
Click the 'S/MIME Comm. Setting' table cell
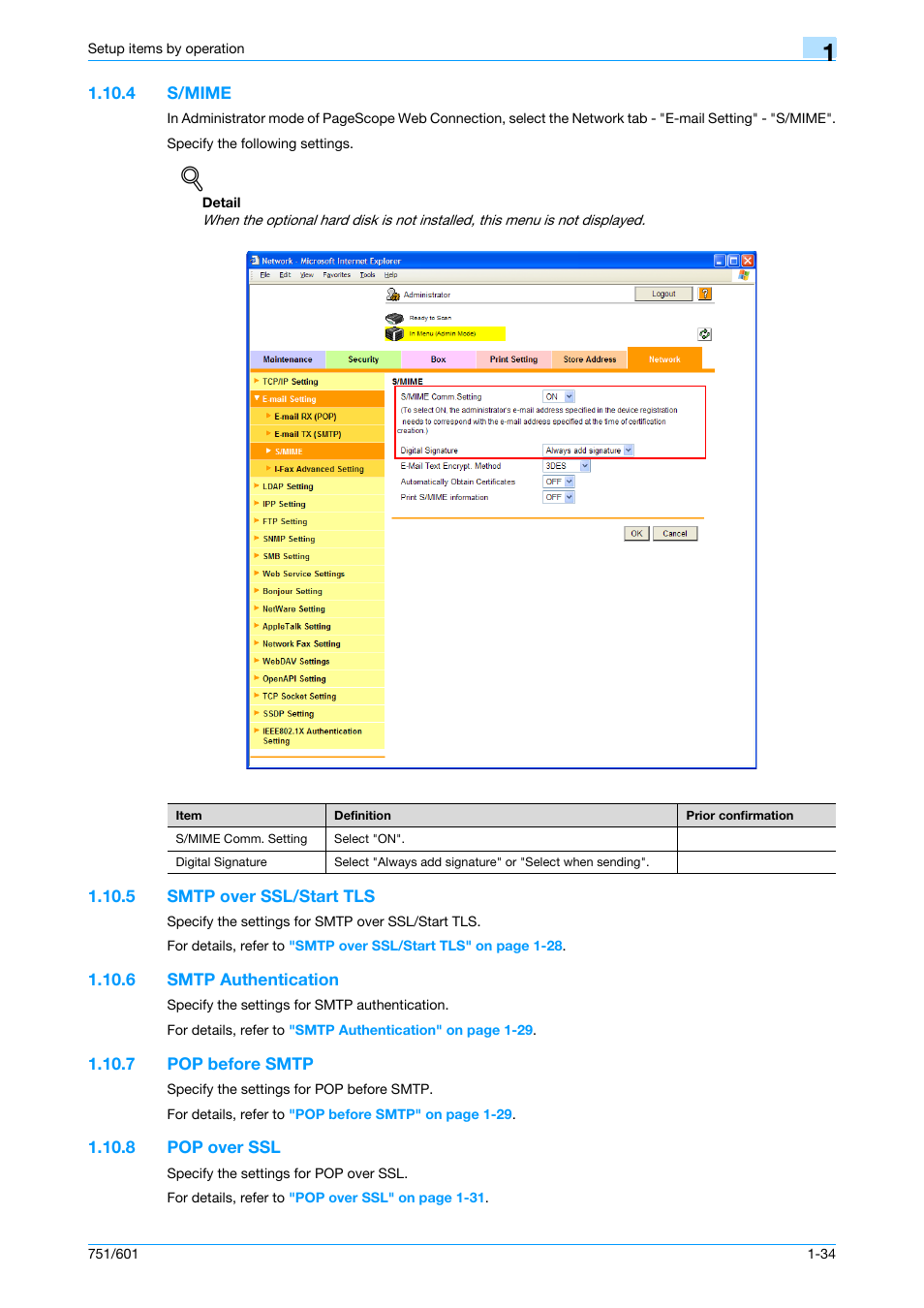(x=246, y=839)
